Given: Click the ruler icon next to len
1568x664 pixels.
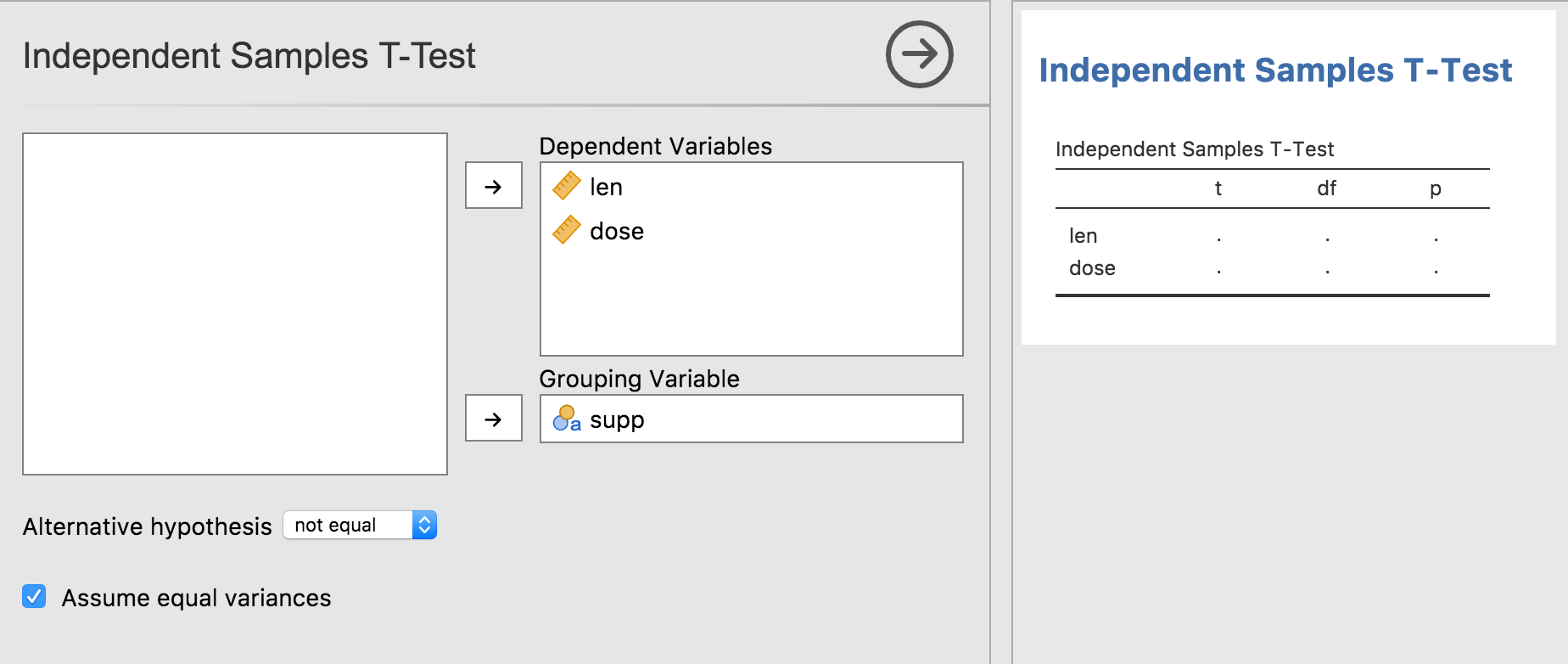Looking at the screenshot, I should (566, 186).
